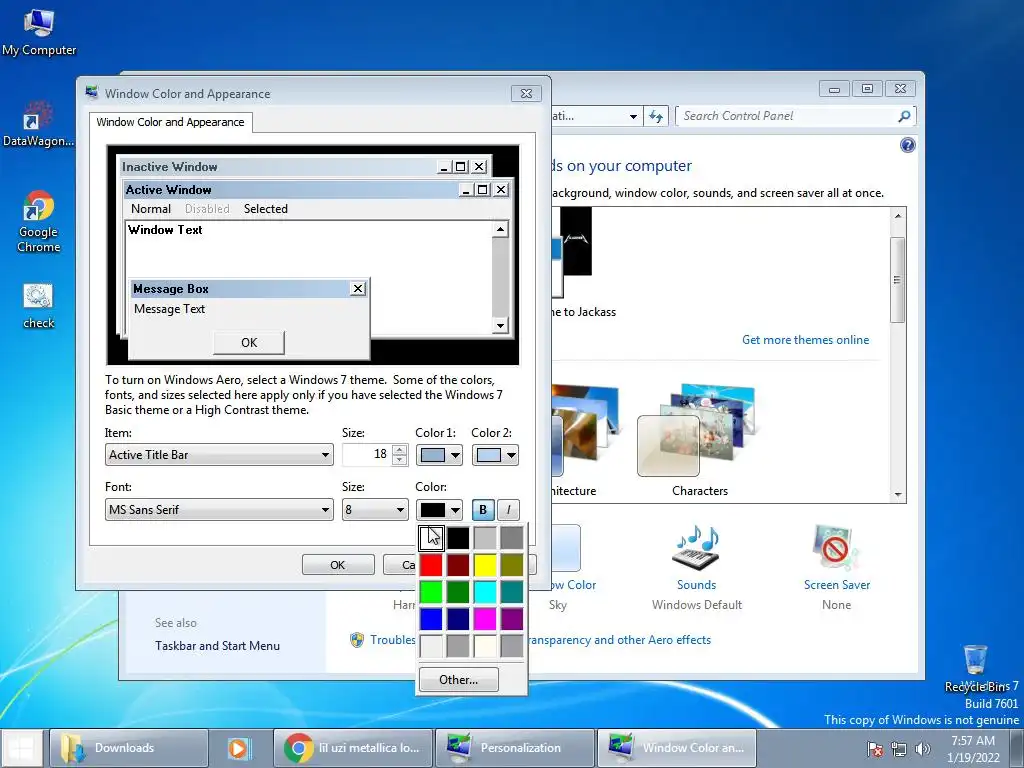Pick magenta color swatch

pyautogui.click(x=485, y=618)
